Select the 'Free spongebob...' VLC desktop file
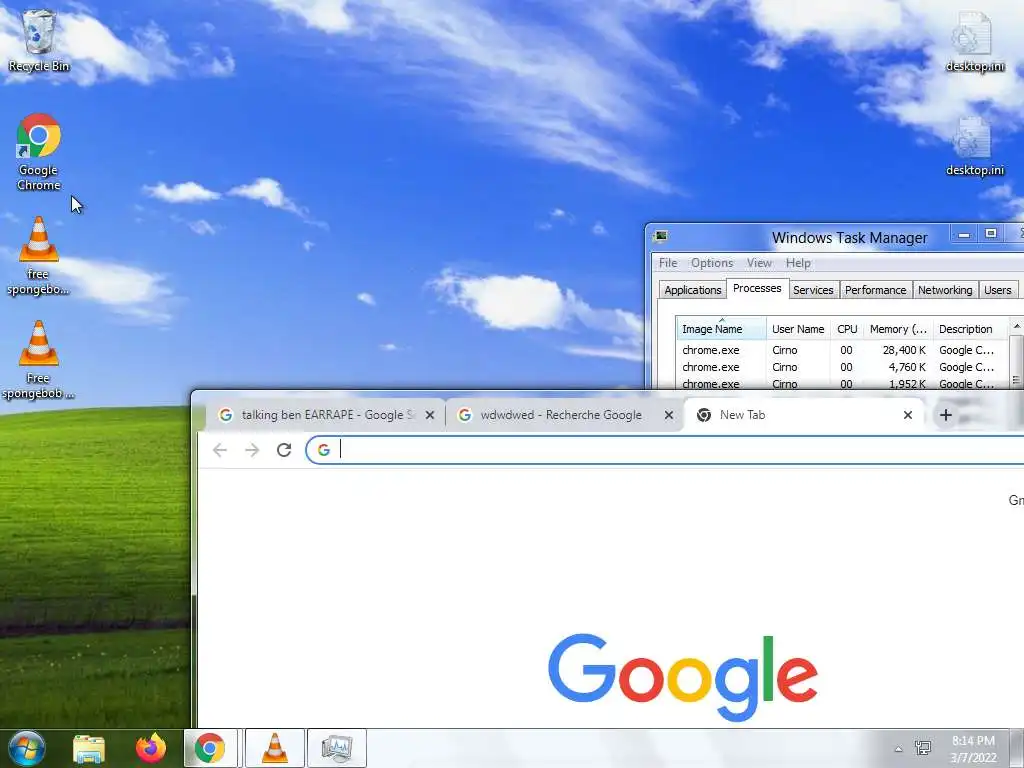1024x768 pixels. (x=39, y=360)
